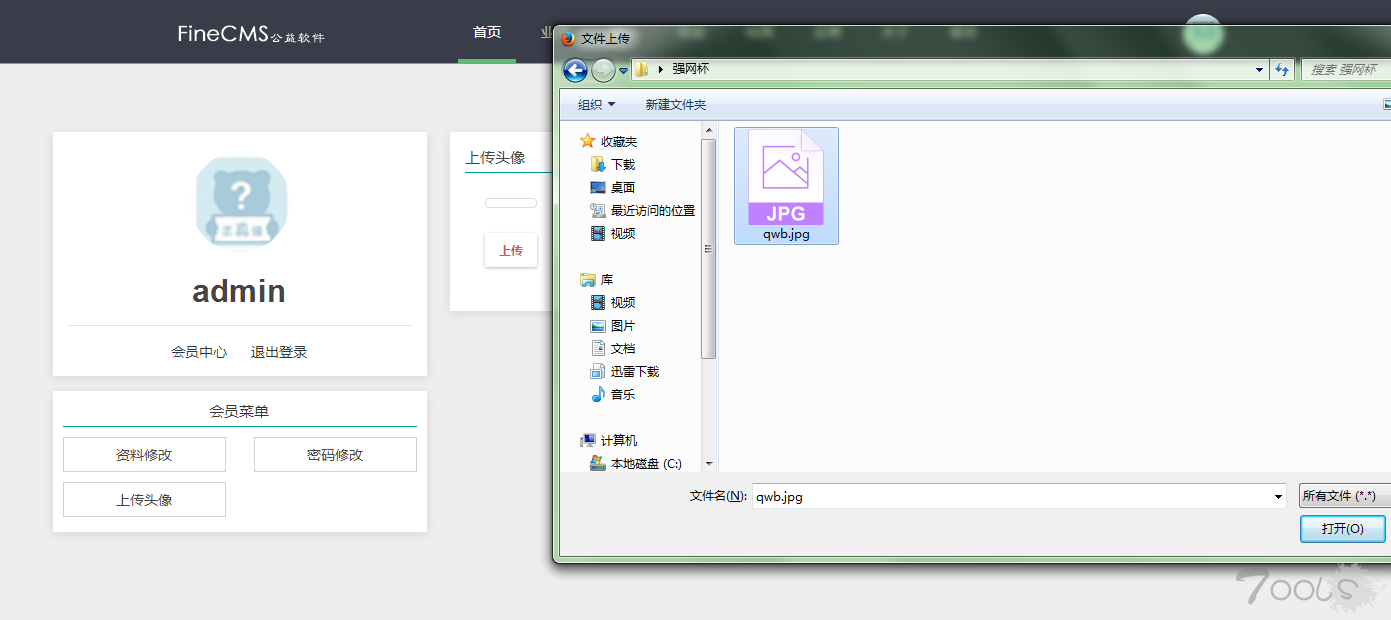1391x620 pixels.
Task: Open the Organize (组织) dropdown menu
Action: [x=596, y=104]
